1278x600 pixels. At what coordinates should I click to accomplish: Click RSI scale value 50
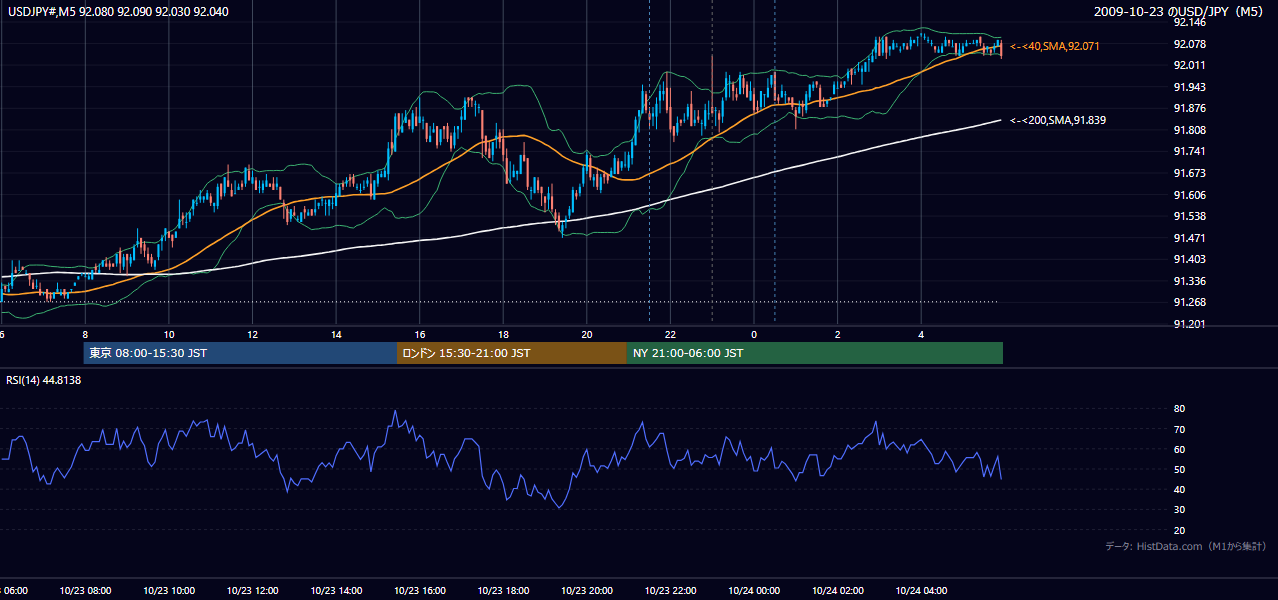[x=1179, y=469]
